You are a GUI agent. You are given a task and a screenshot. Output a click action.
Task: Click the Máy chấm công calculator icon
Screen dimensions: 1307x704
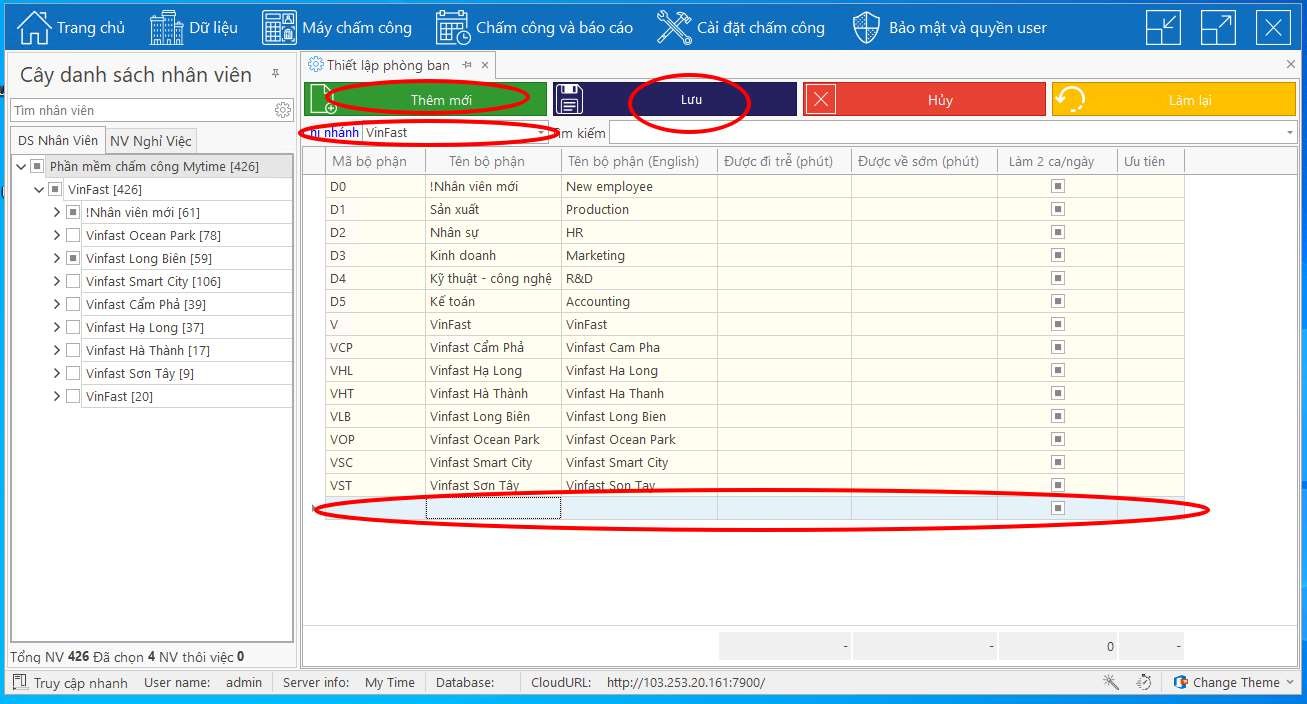[279, 27]
